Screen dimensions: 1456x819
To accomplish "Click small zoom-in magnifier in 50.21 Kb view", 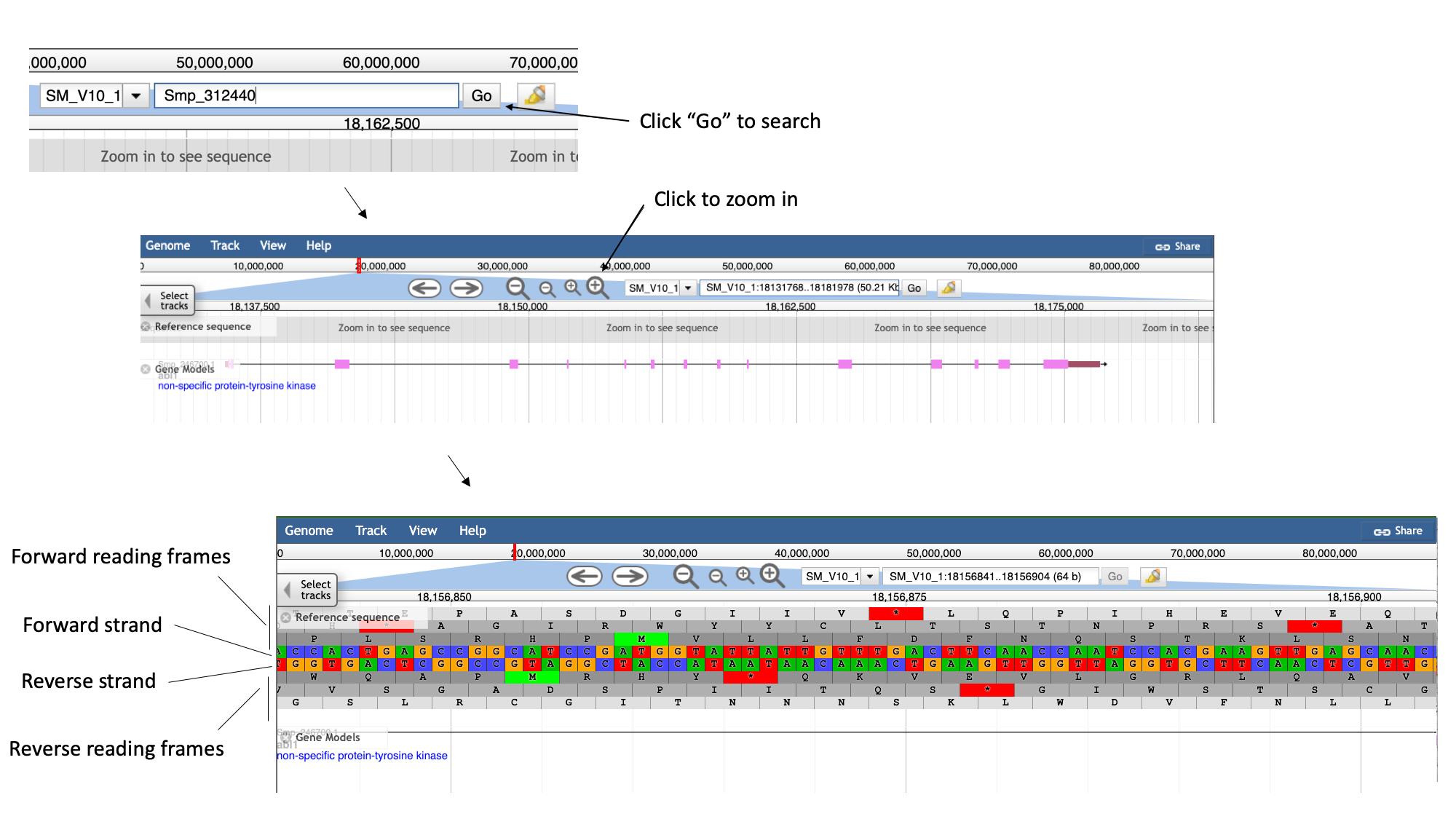I will [x=573, y=288].
